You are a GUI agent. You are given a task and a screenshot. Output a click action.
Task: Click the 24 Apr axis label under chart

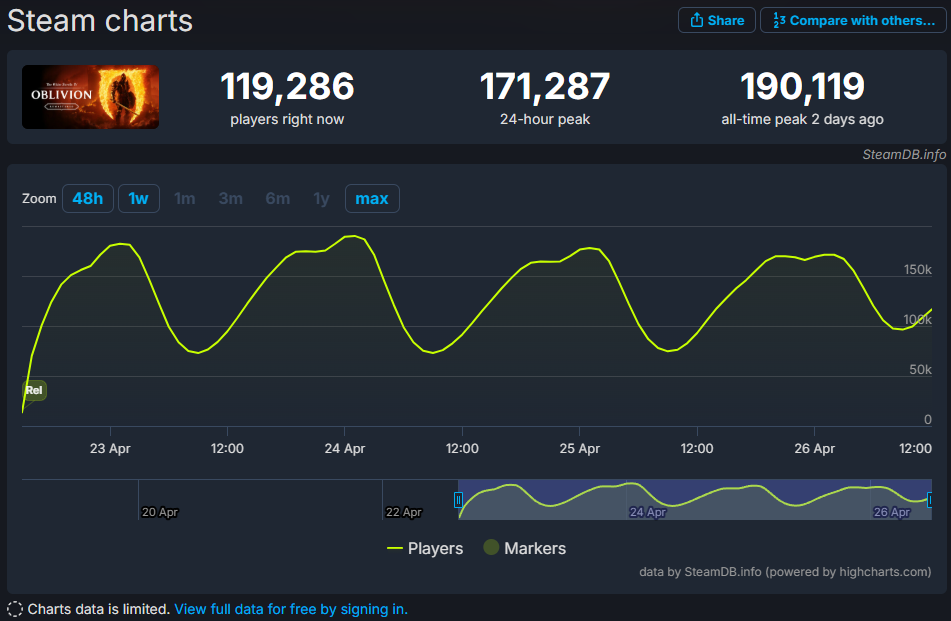(344, 449)
